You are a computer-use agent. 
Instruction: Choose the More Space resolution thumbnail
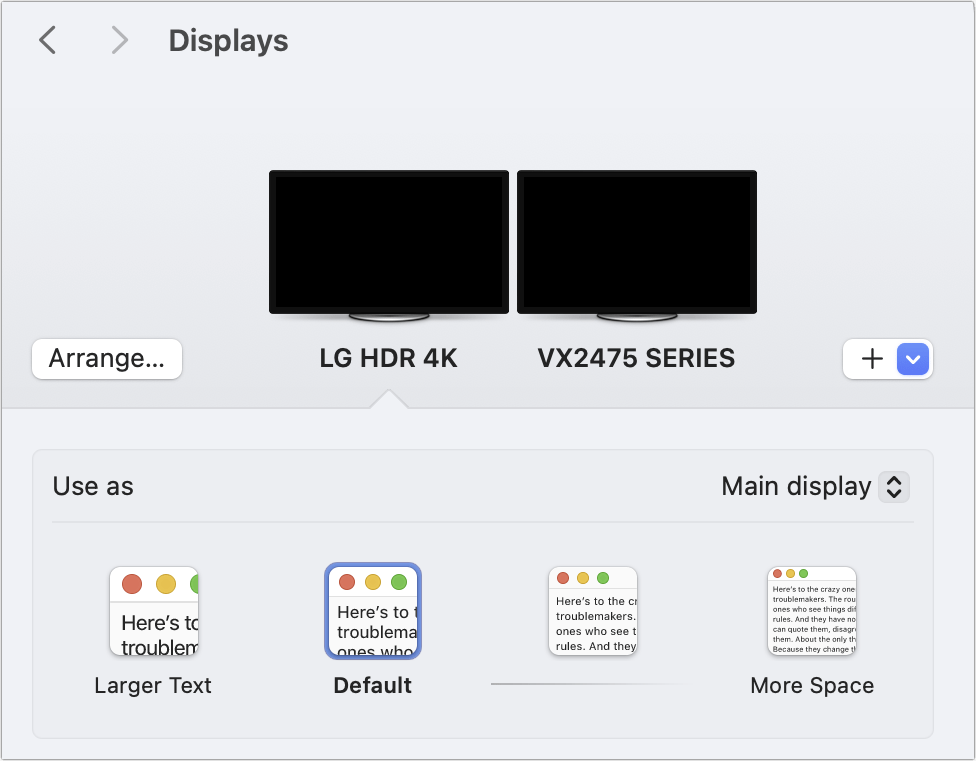(x=812, y=611)
